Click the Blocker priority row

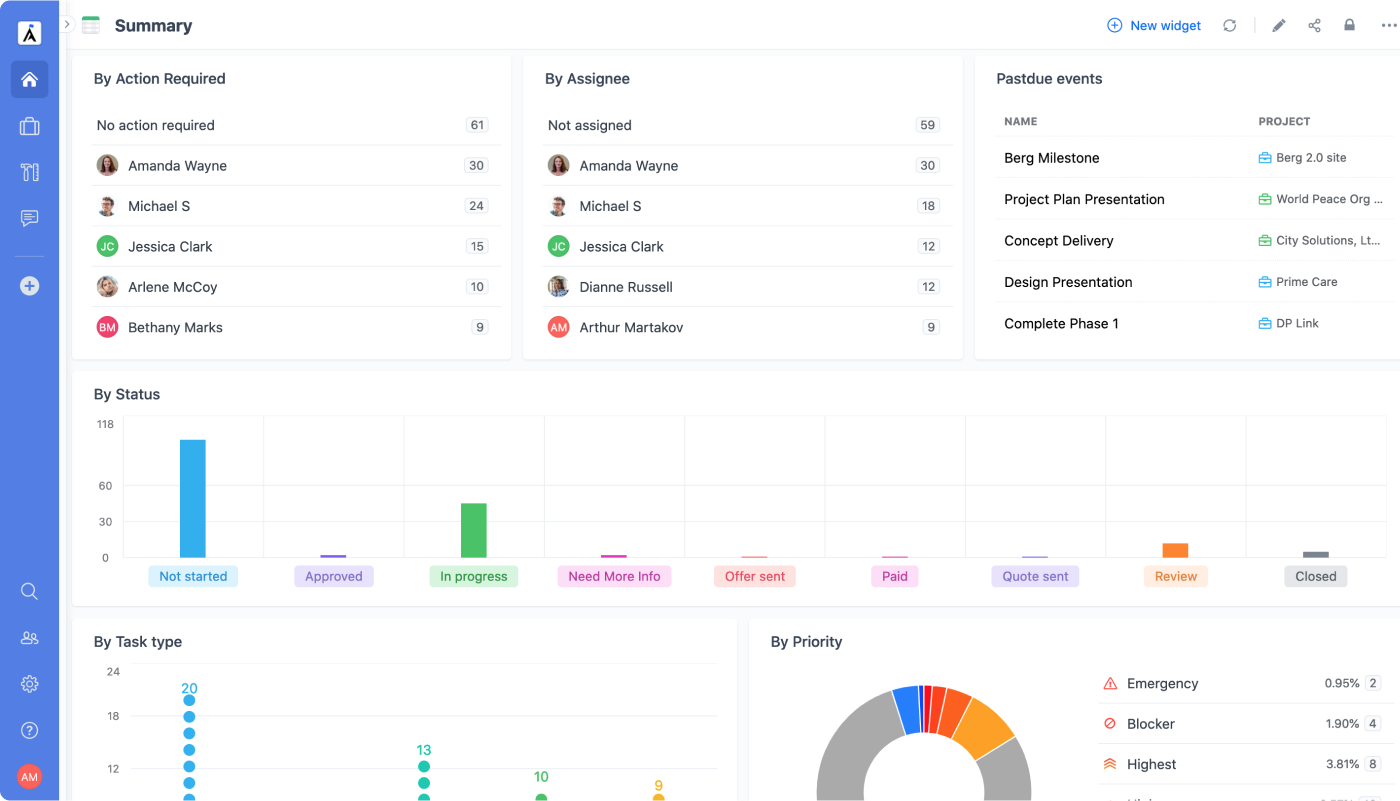pos(1246,724)
